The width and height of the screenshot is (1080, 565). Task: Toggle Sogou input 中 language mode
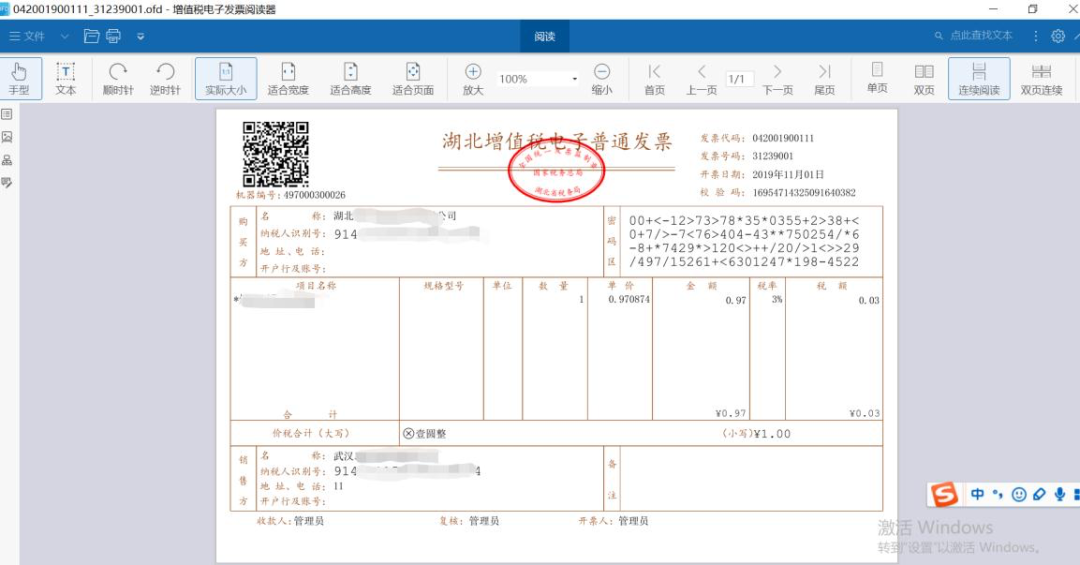coord(977,494)
